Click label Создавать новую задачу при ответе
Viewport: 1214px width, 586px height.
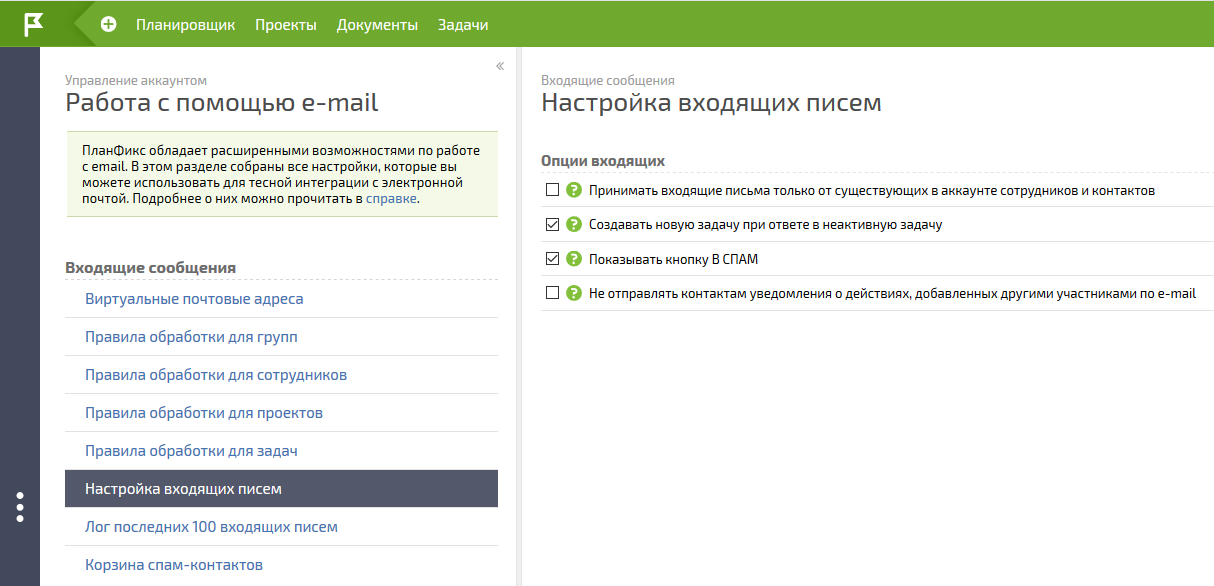coord(766,225)
